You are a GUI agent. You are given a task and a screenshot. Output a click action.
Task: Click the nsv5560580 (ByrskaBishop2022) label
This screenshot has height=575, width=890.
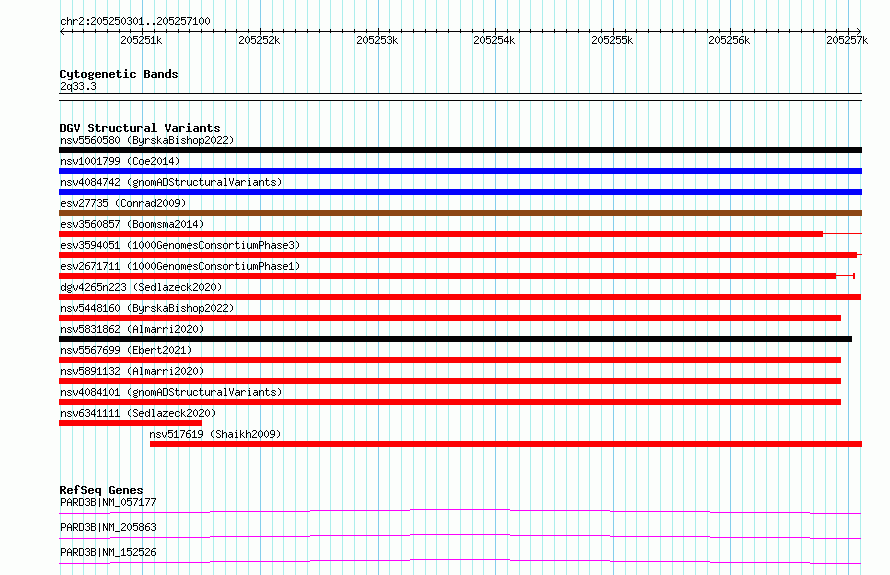click(x=147, y=140)
